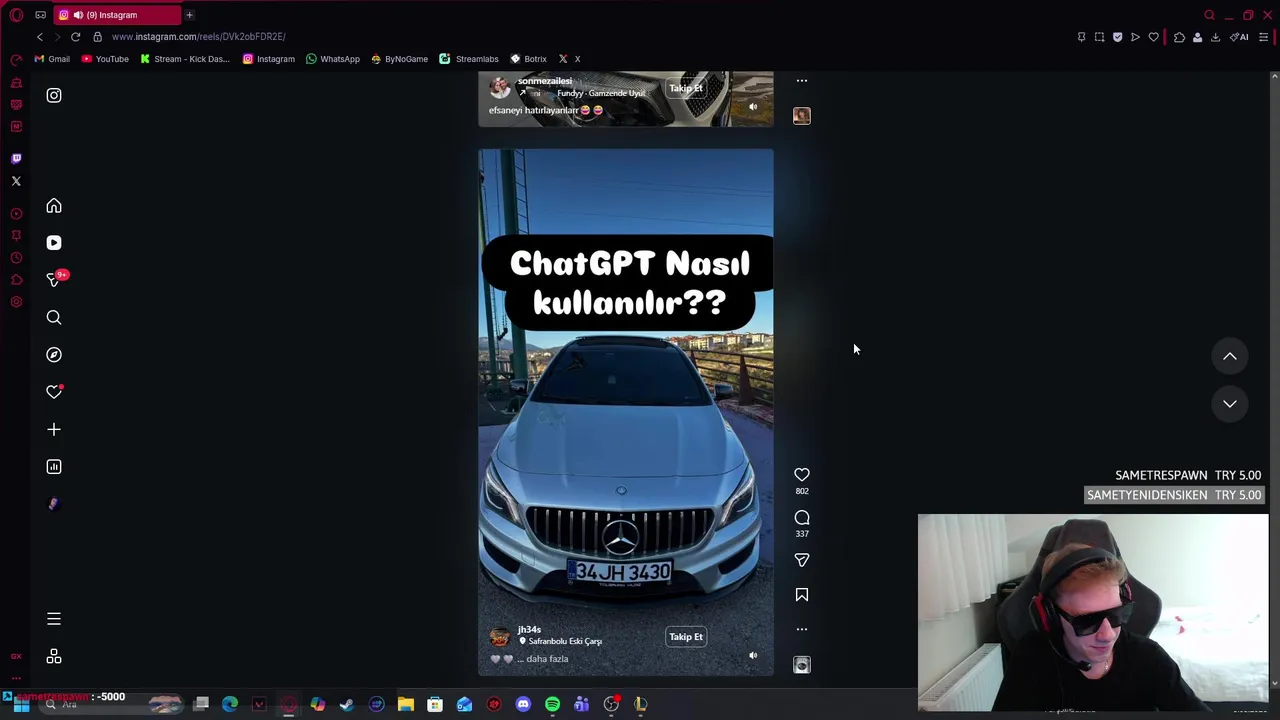
Task: Toggle the ad blocker shield icon
Action: point(1117,37)
